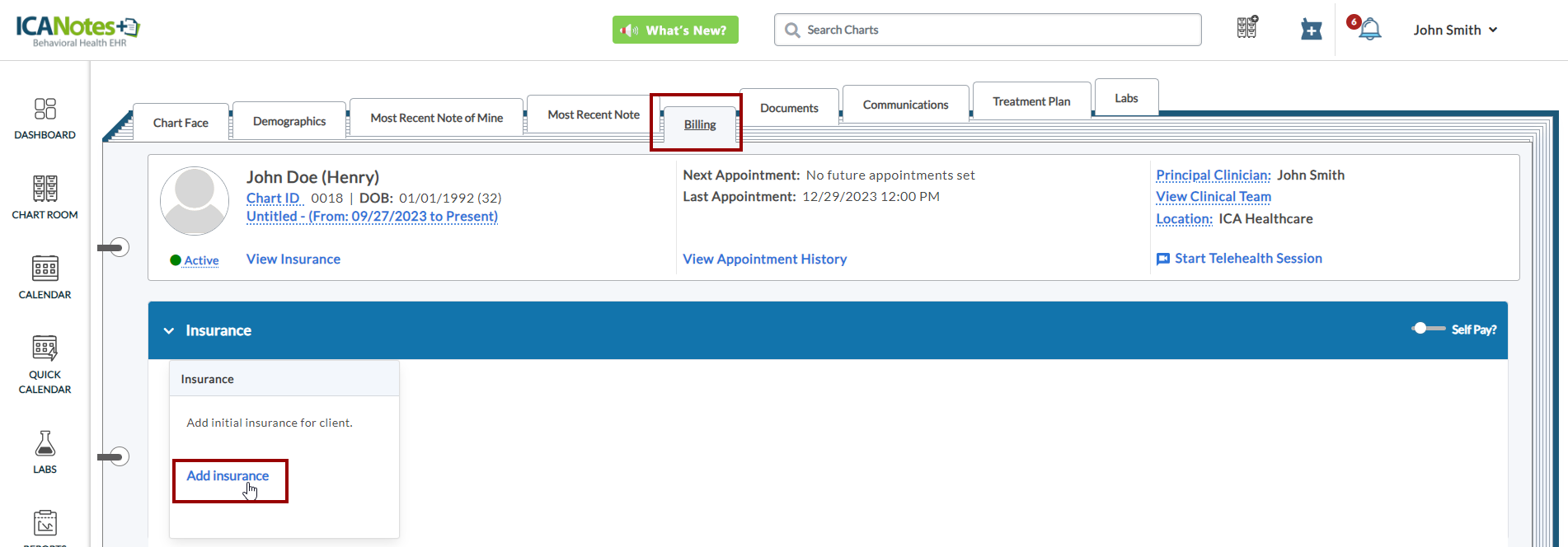Toggle the Self Pay switch
The width and height of the screenshot is (1568, 547).
coord(1428,329)
